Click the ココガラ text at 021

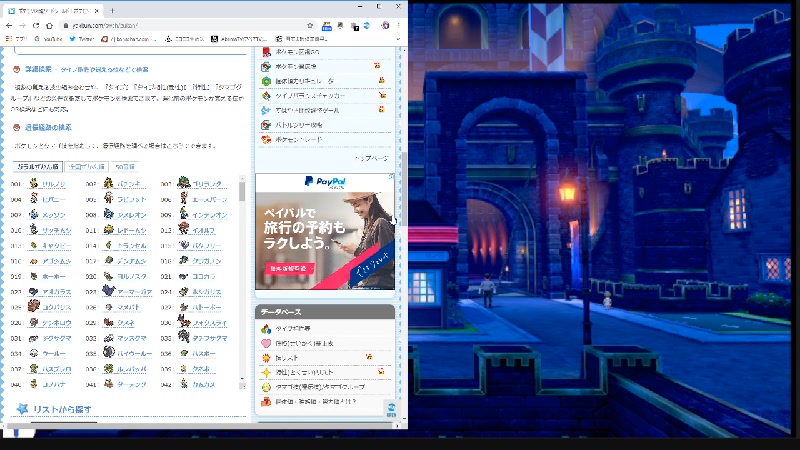coord(204,277)
